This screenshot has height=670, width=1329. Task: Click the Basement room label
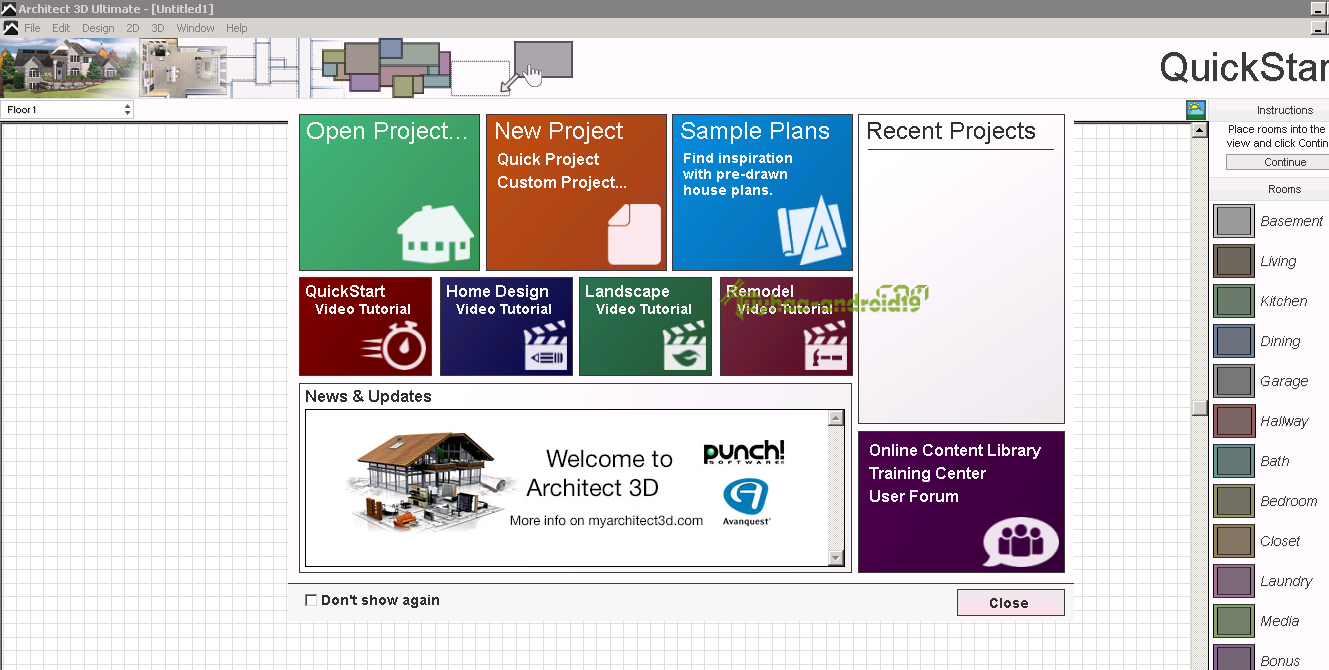tap(1291, 221)
